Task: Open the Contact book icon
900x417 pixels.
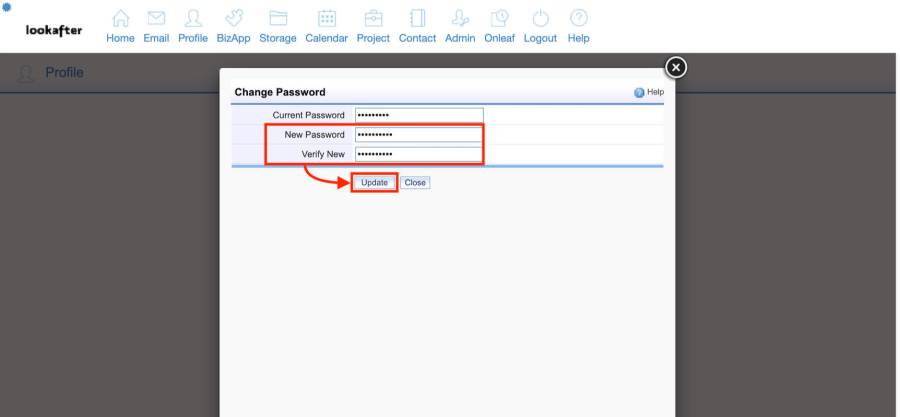Action: (417, 20)
